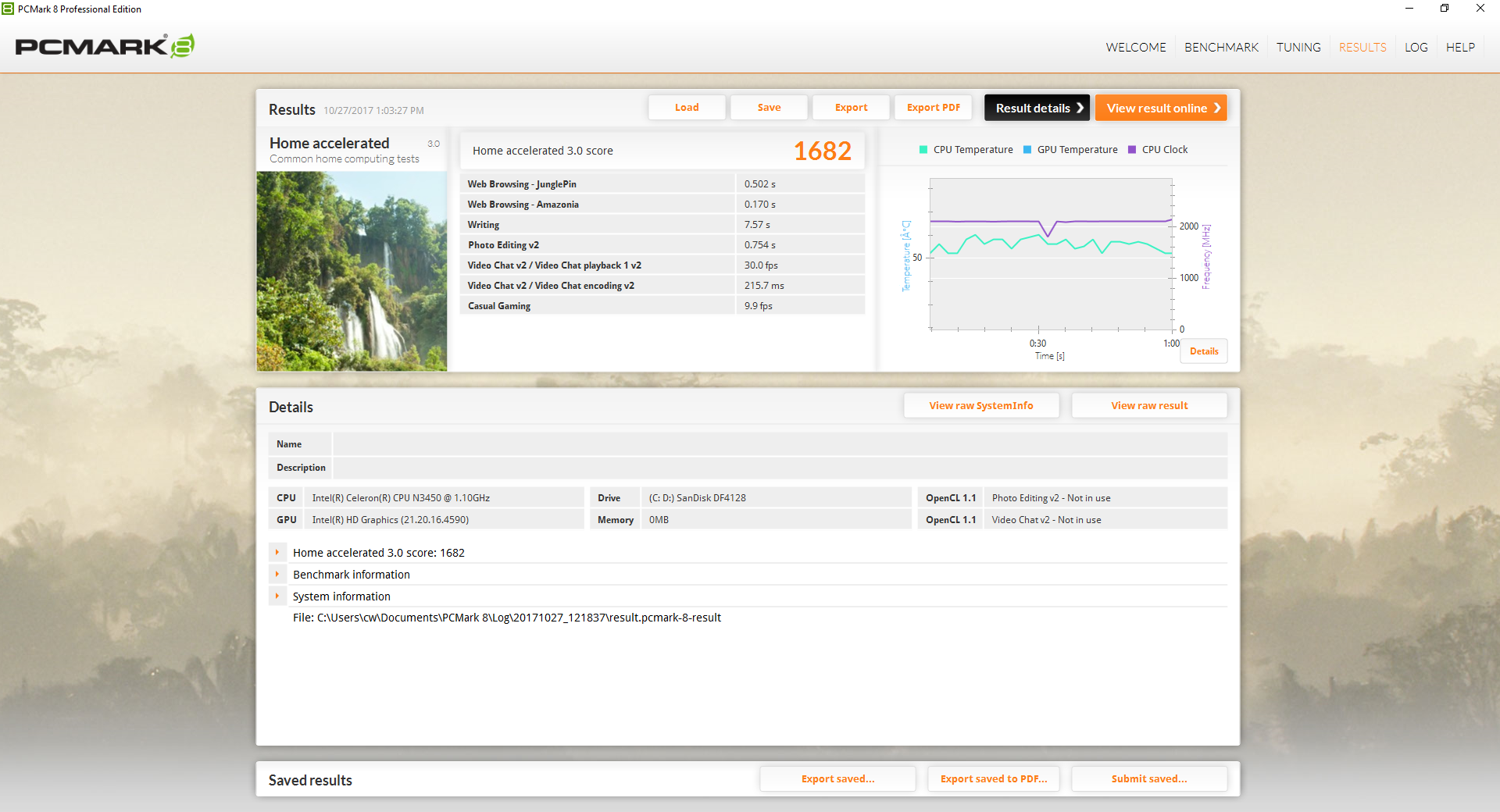Click the temperature and clock chart
The width and height of the screenshot is (1500, 812).
click(x=1051, y=254)
